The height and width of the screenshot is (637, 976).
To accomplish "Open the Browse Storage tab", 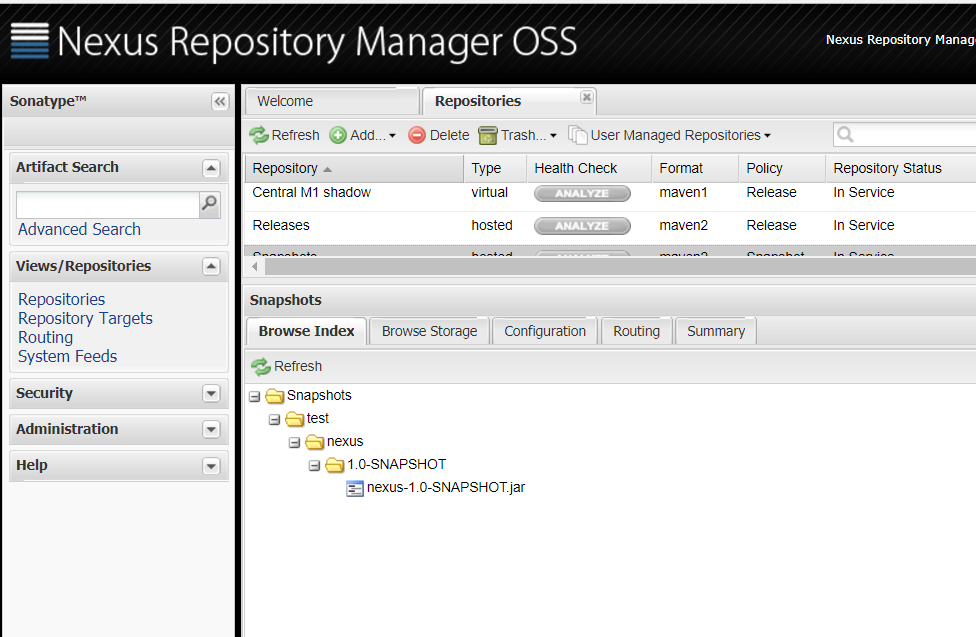I will click(429, 331).
